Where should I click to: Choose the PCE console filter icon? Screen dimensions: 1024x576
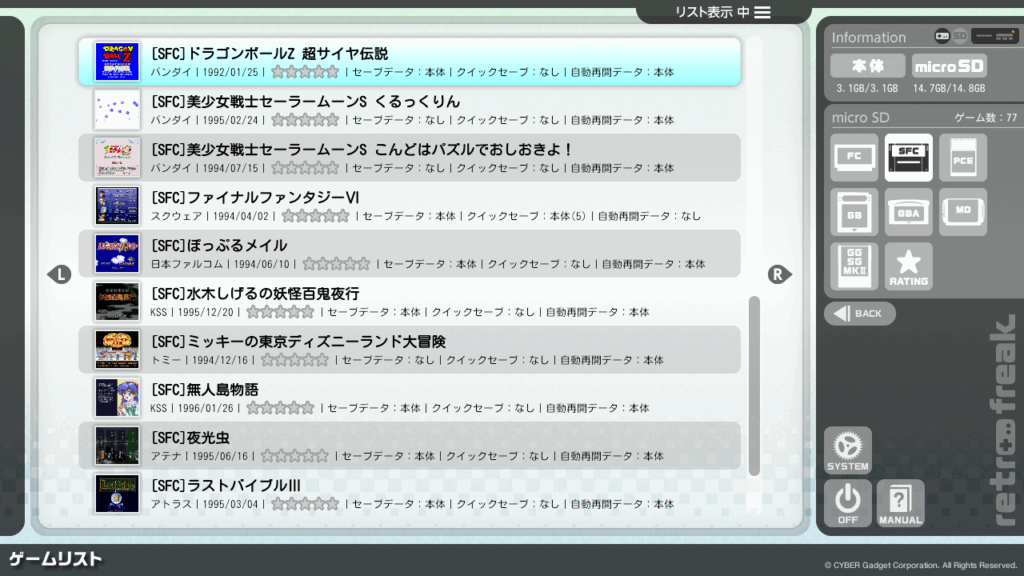962,158
